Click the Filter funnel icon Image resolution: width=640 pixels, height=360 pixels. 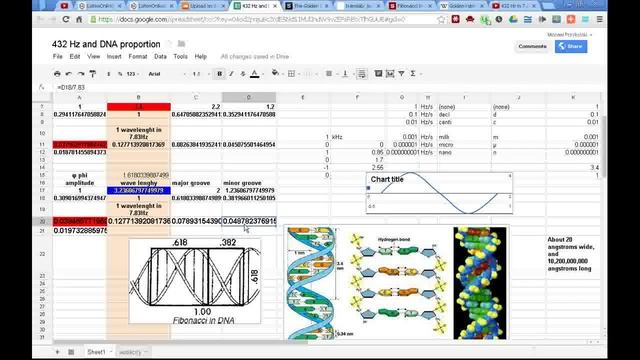tap(402, 73)
